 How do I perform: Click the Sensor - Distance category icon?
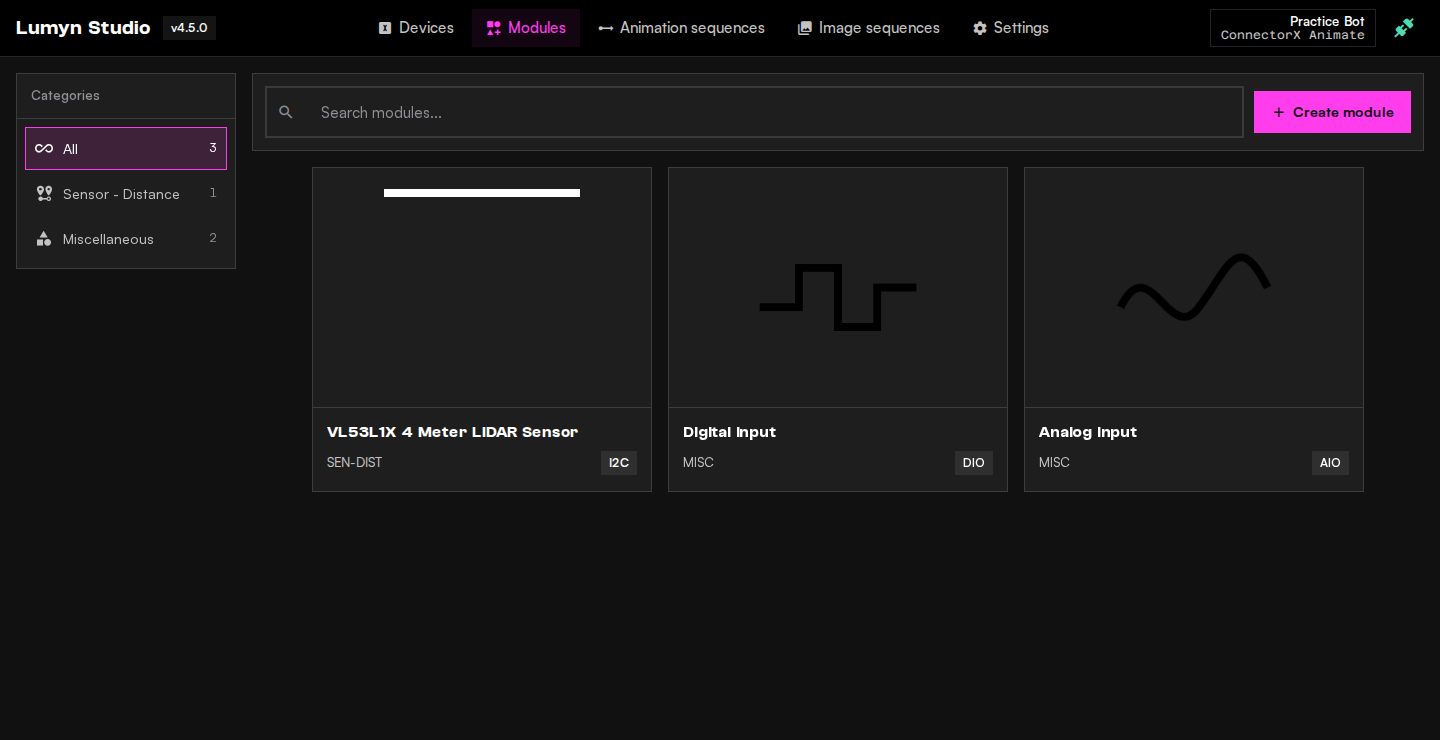44,193
